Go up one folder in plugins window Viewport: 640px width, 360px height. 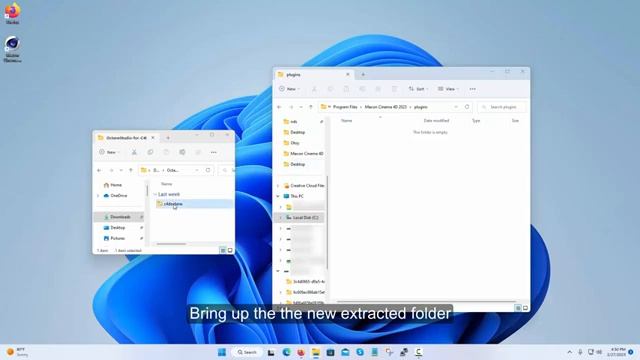(311, 107)
